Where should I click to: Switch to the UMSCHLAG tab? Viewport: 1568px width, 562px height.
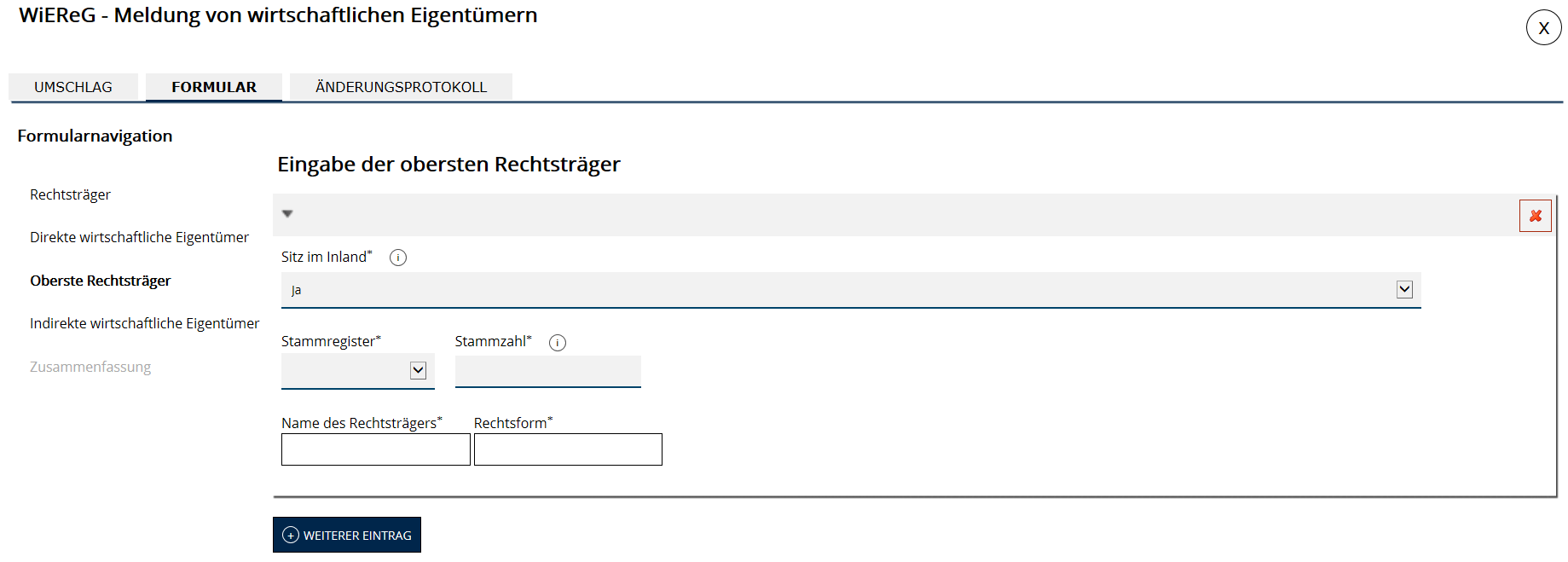73,87
